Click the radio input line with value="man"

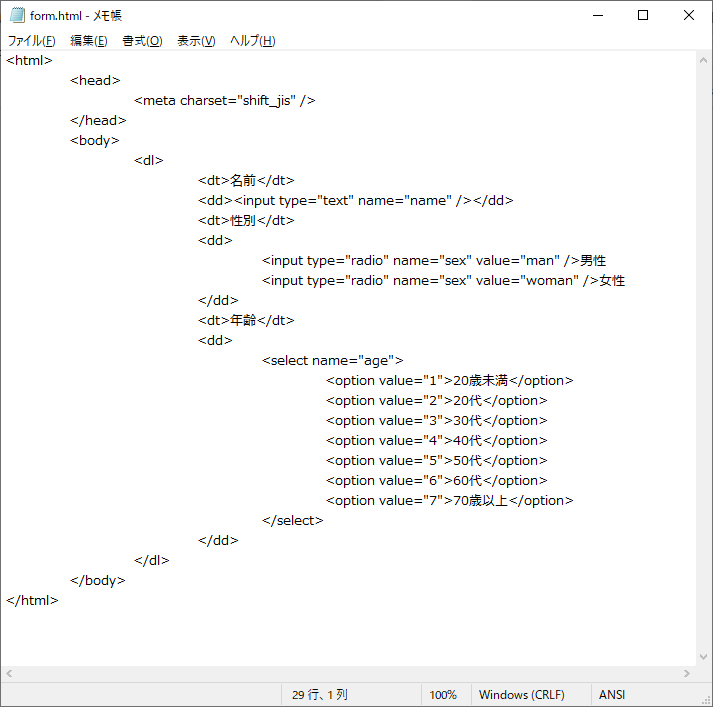pyautogui.click(x=434, y=261)
